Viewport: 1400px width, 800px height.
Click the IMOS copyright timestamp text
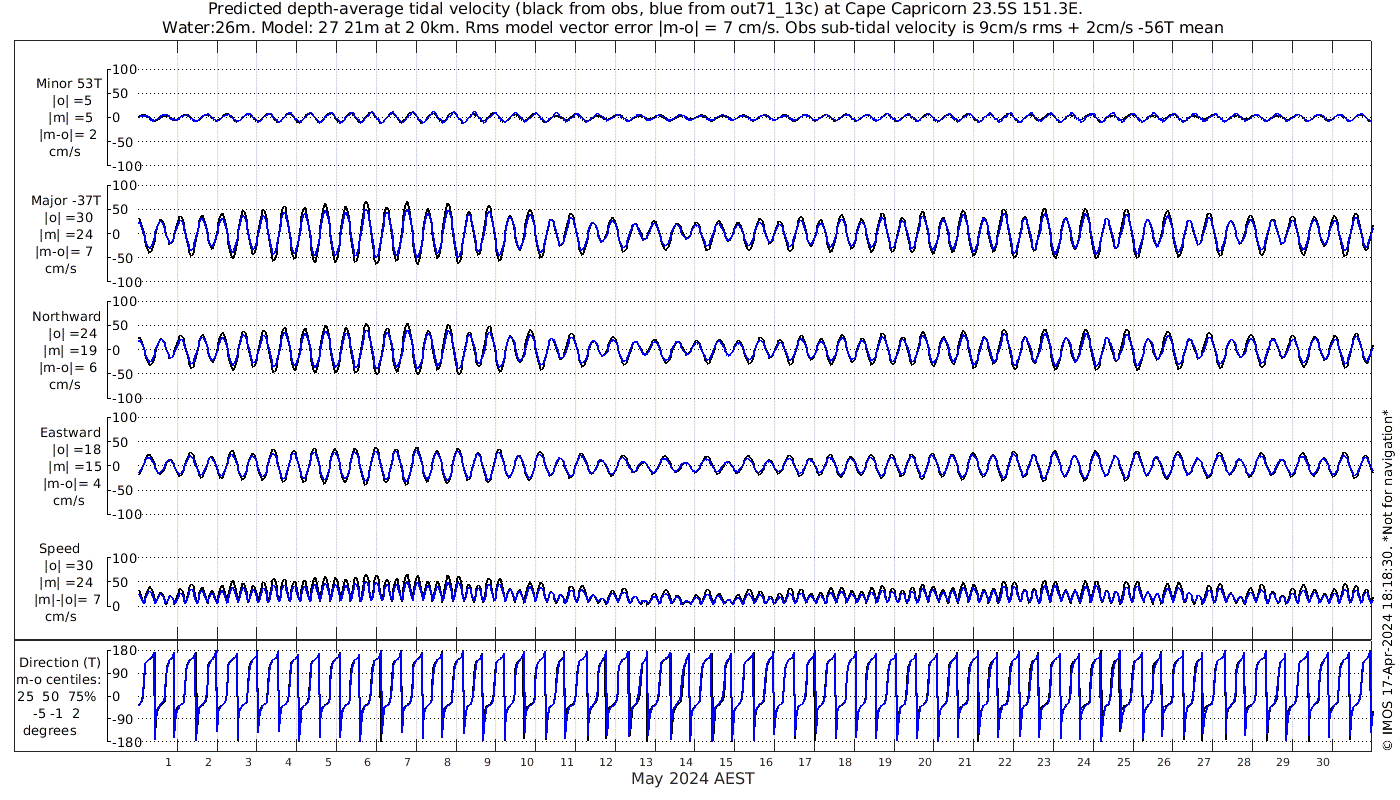1386,579
